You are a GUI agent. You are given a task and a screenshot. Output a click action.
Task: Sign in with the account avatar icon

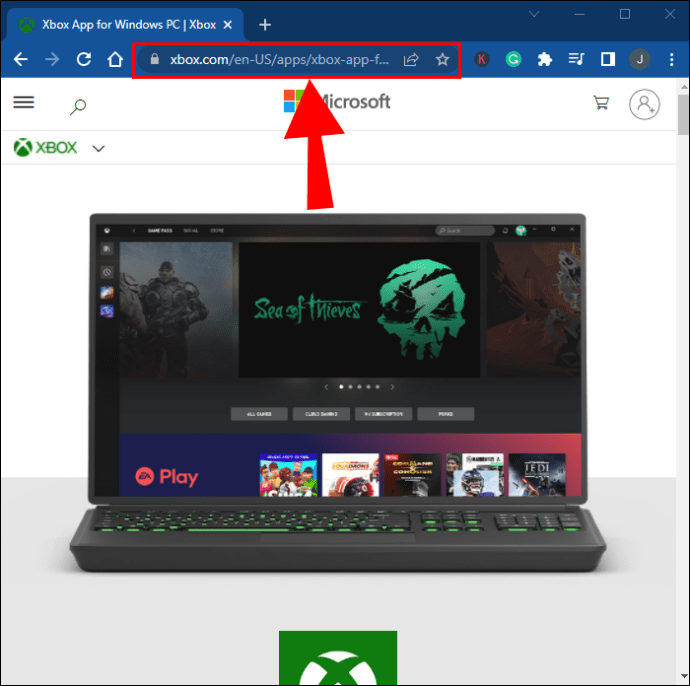click(x=644, y=105)
